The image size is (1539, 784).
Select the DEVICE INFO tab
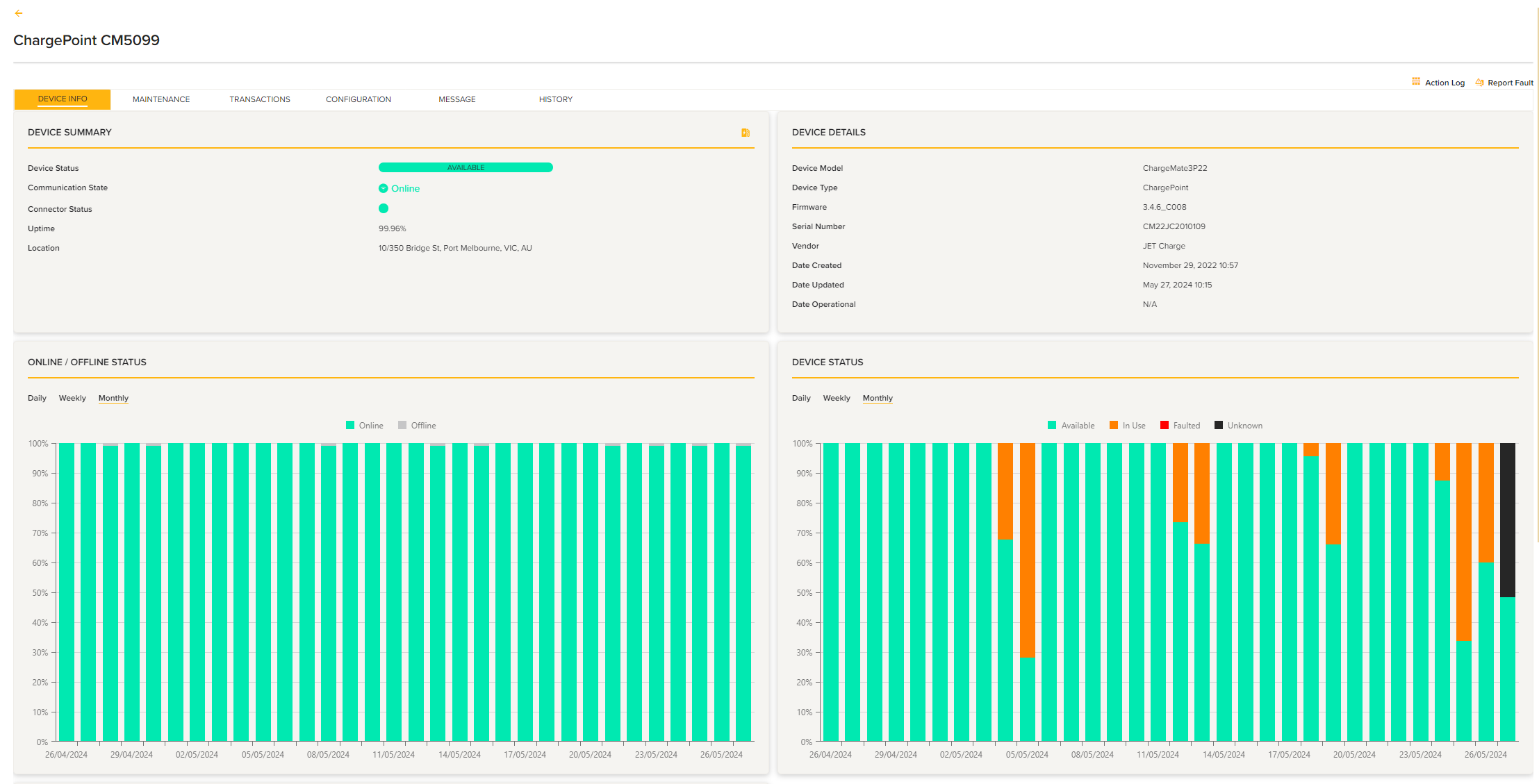(x=63, y=99)
